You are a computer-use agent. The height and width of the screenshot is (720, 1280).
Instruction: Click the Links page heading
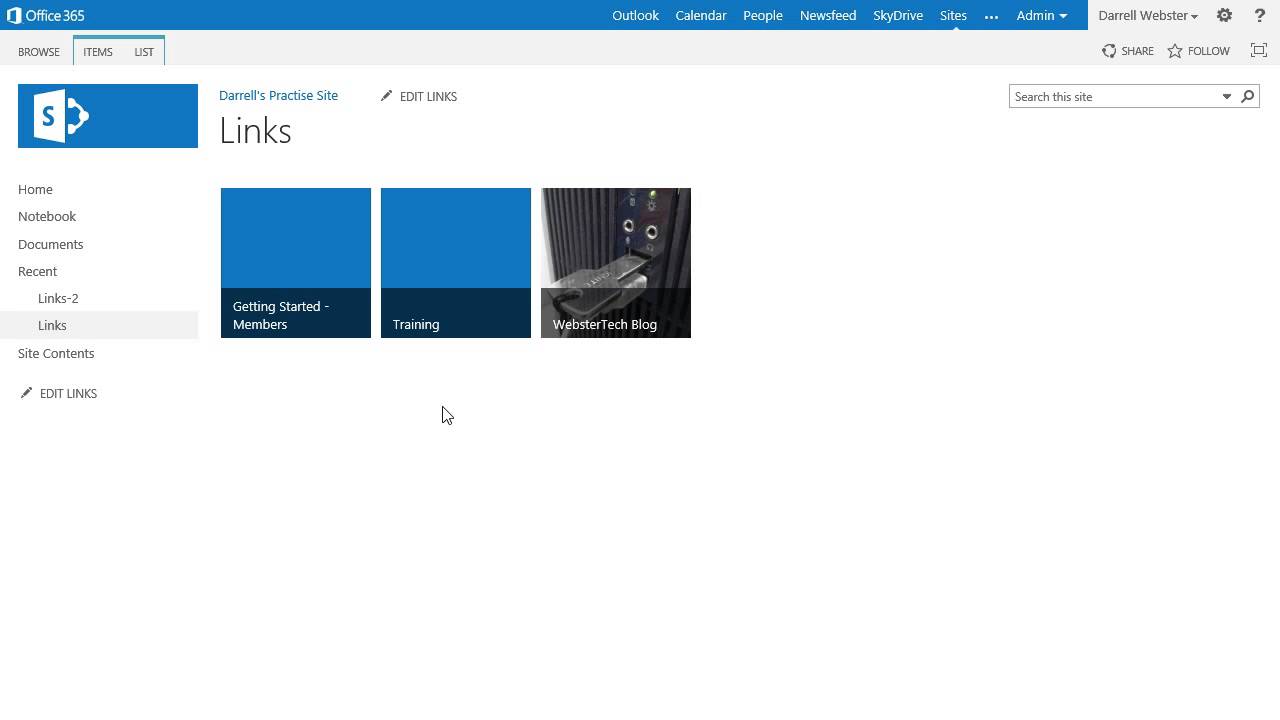[256, 131]
